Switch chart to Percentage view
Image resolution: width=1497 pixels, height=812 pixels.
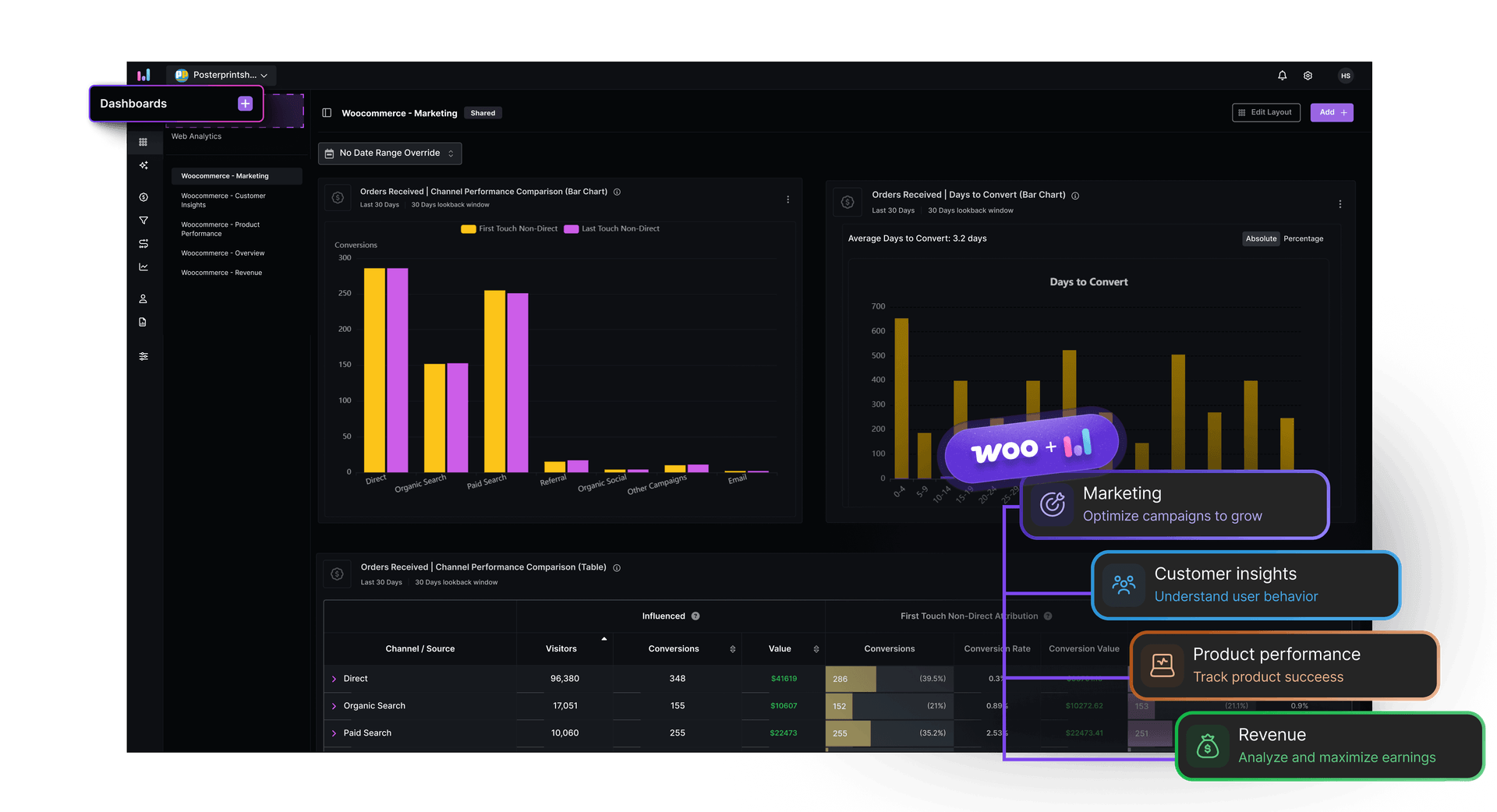1304,239
